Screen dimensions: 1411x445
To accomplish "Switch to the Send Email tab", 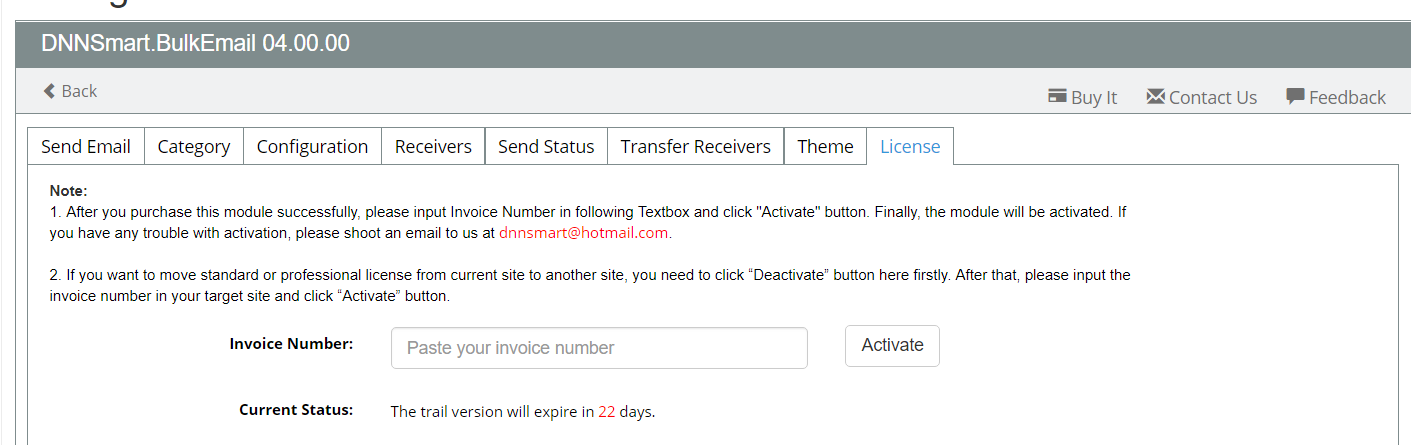I will coord(86,146).
